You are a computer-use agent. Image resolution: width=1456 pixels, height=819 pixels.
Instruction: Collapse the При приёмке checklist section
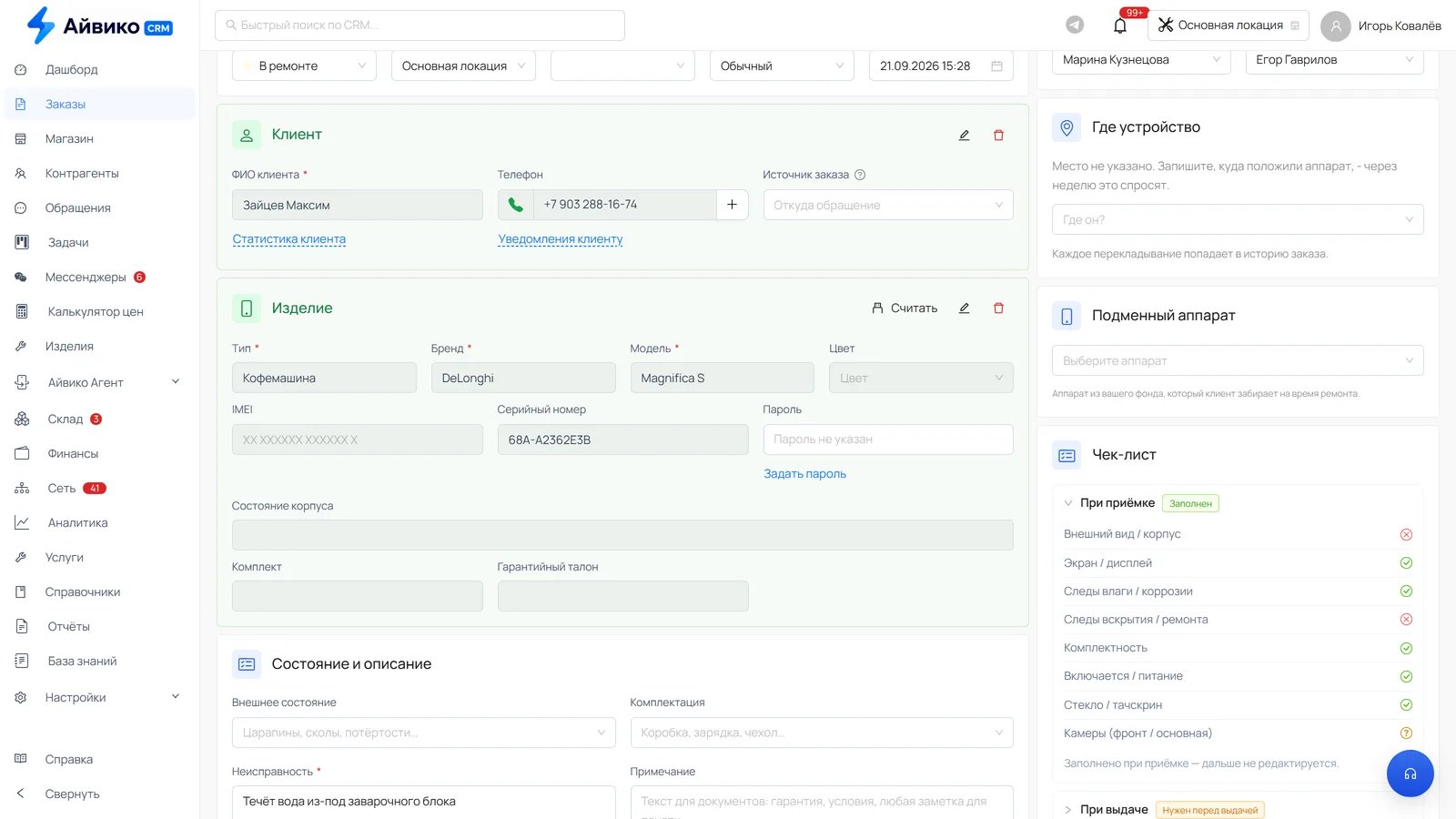(x=1068, y=503)
